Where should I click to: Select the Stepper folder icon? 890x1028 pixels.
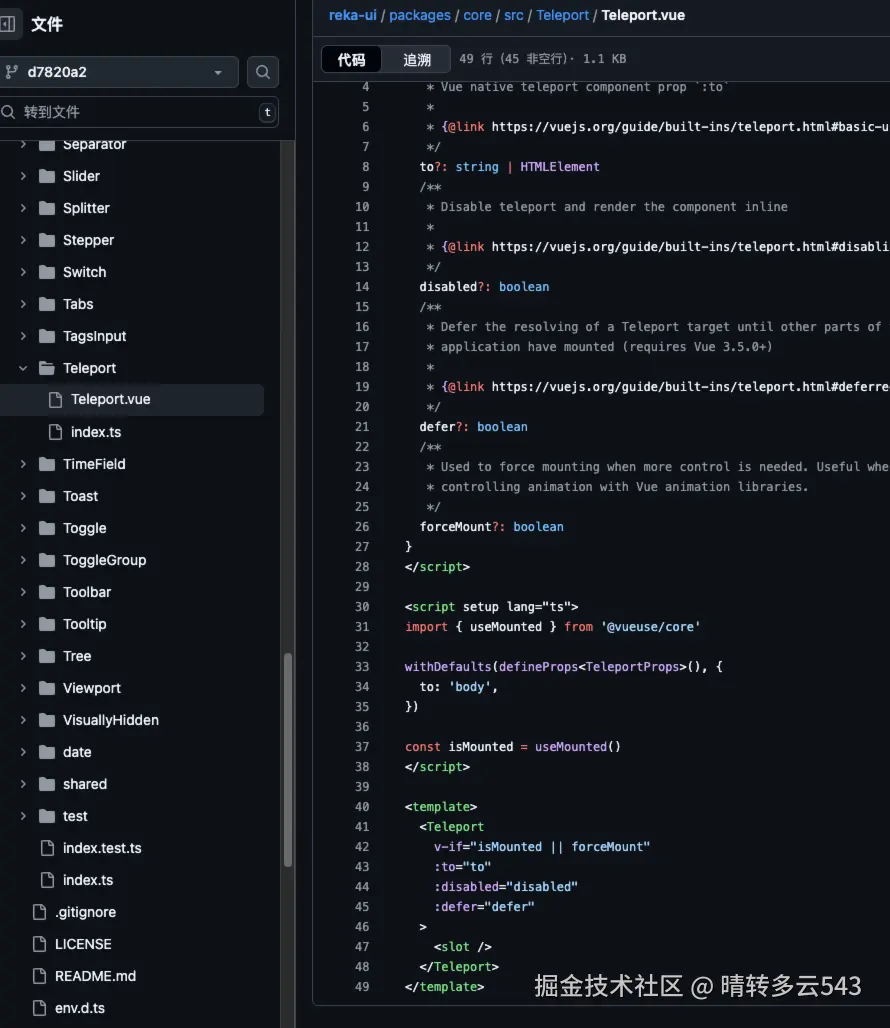pos(47,240)
